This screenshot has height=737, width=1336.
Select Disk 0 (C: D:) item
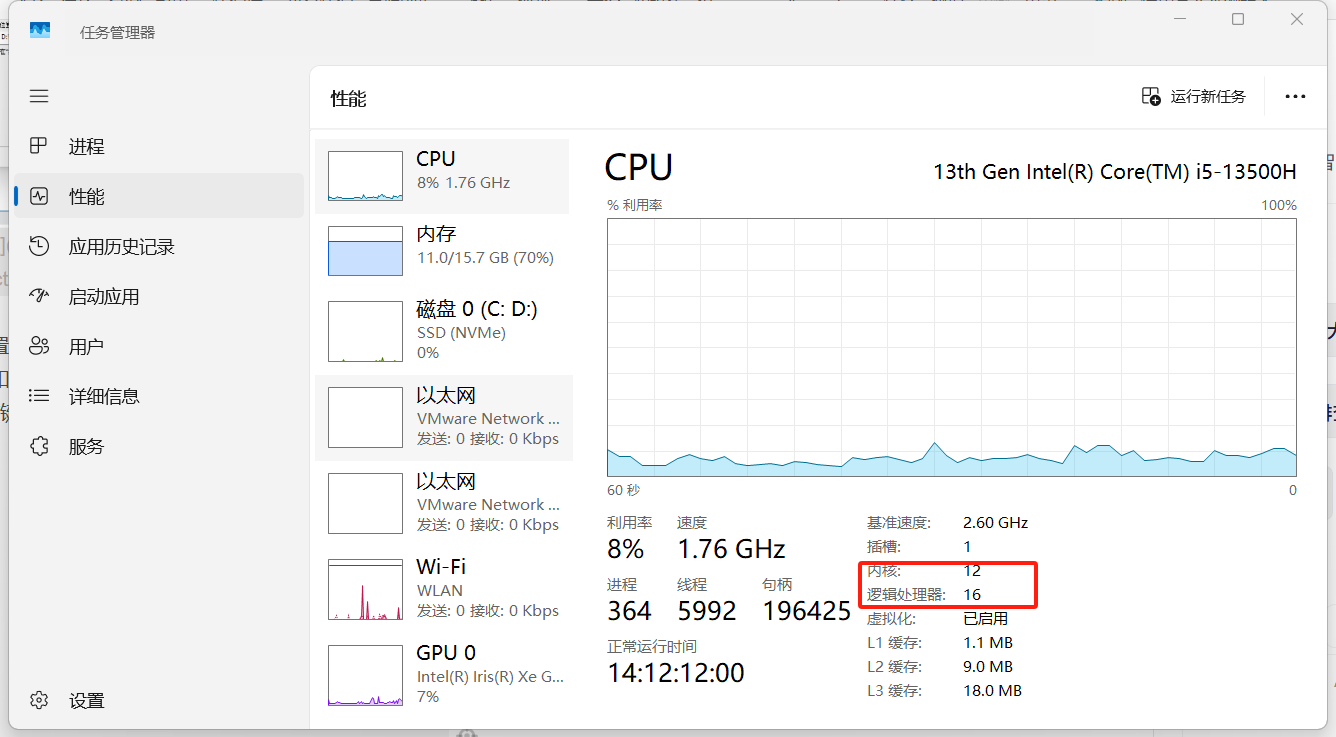[x=442, y=330]
